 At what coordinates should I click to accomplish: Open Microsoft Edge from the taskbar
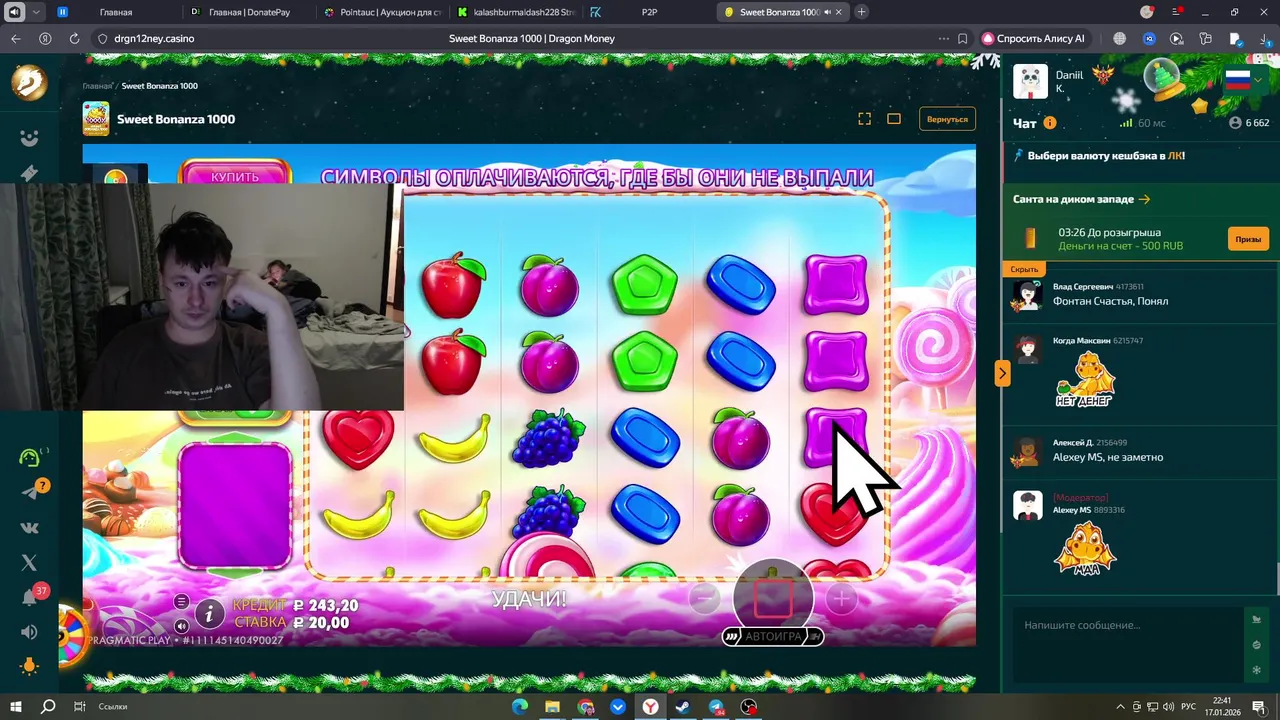pyautogui.click(x=520, y=706)
